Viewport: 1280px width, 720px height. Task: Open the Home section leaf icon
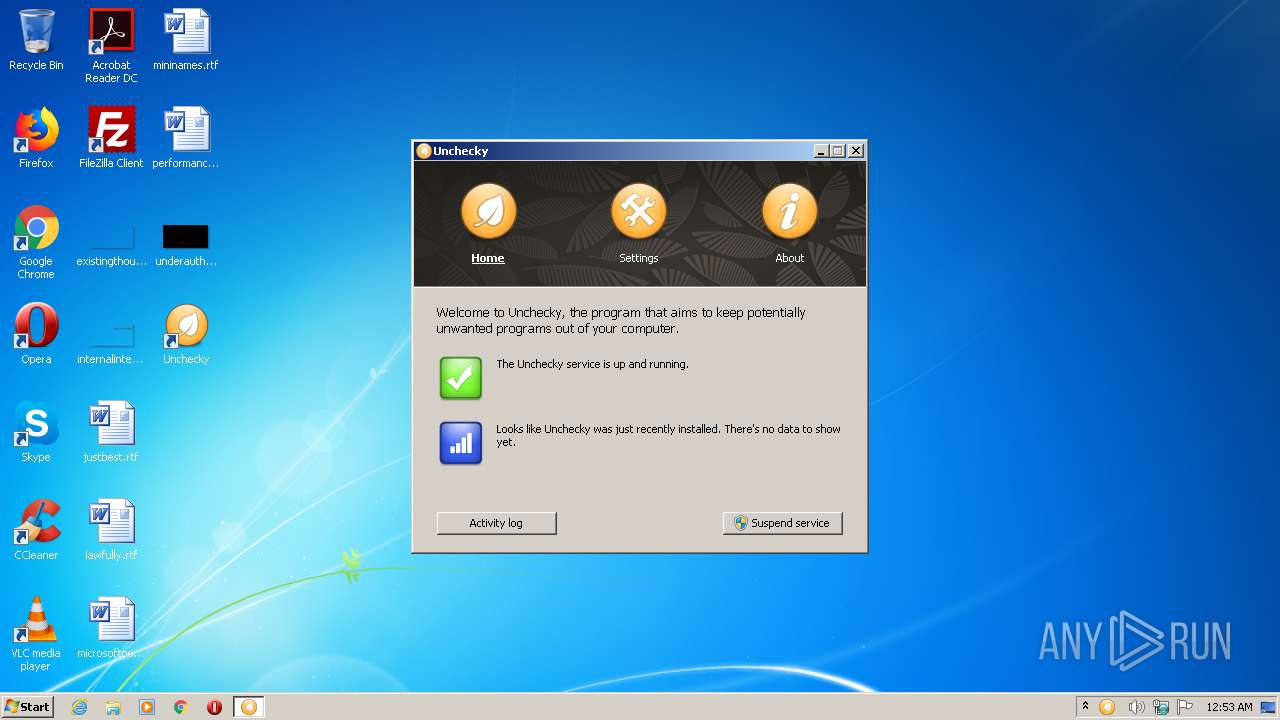(x=488, y=211)
